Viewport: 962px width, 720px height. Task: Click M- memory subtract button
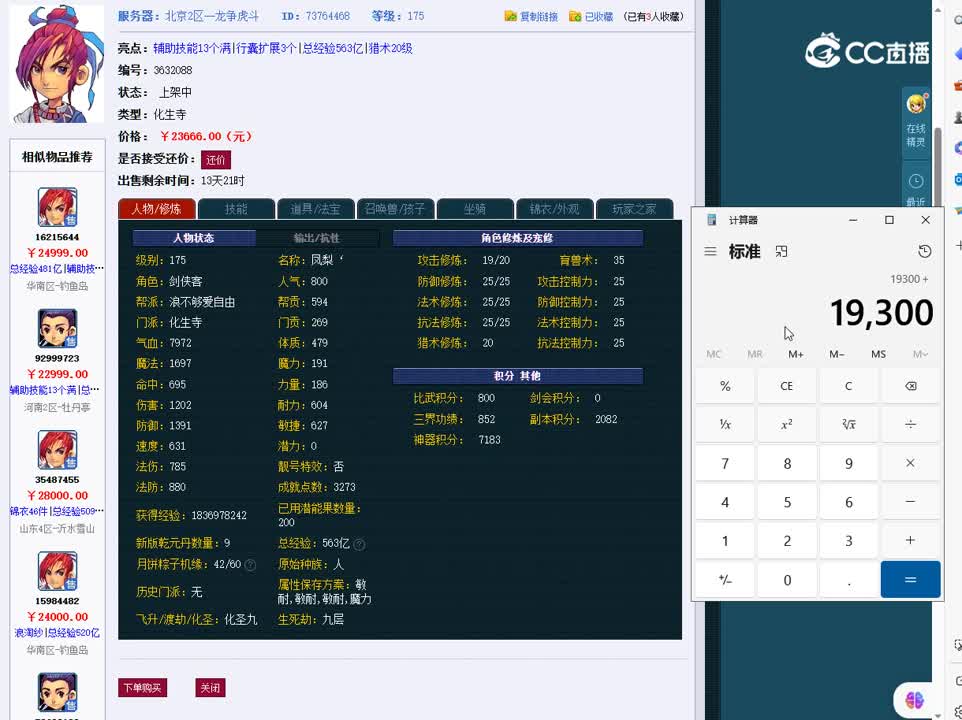coord(837,354)
